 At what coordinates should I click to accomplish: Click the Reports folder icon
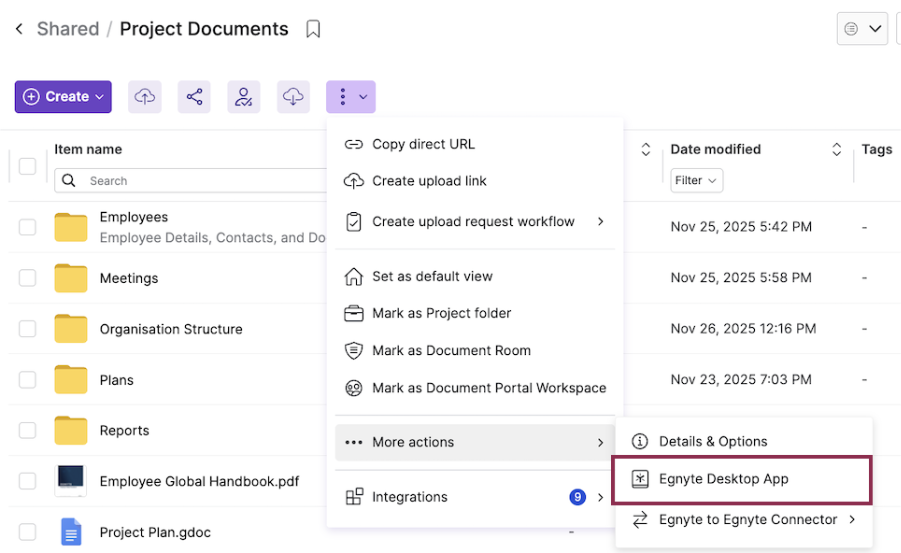71,430
